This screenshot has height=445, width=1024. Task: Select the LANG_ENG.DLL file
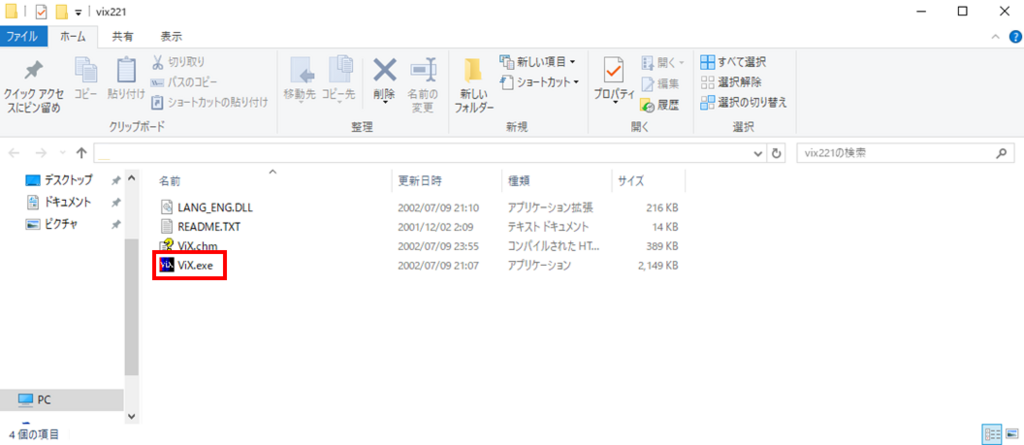pyautogui.click(x=214, y=207)
